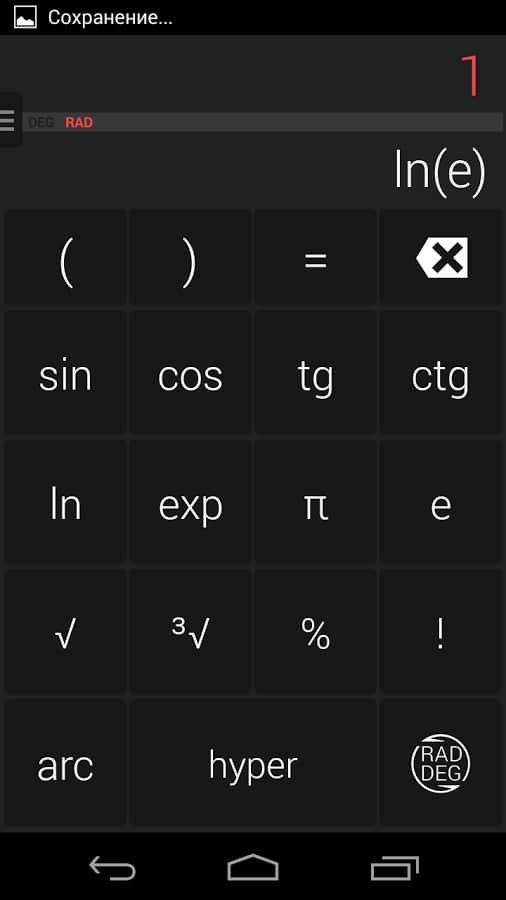This screenshot has width=506, height=900.
Task: Tap the Android back navigation icon
Action: [112, 867]
